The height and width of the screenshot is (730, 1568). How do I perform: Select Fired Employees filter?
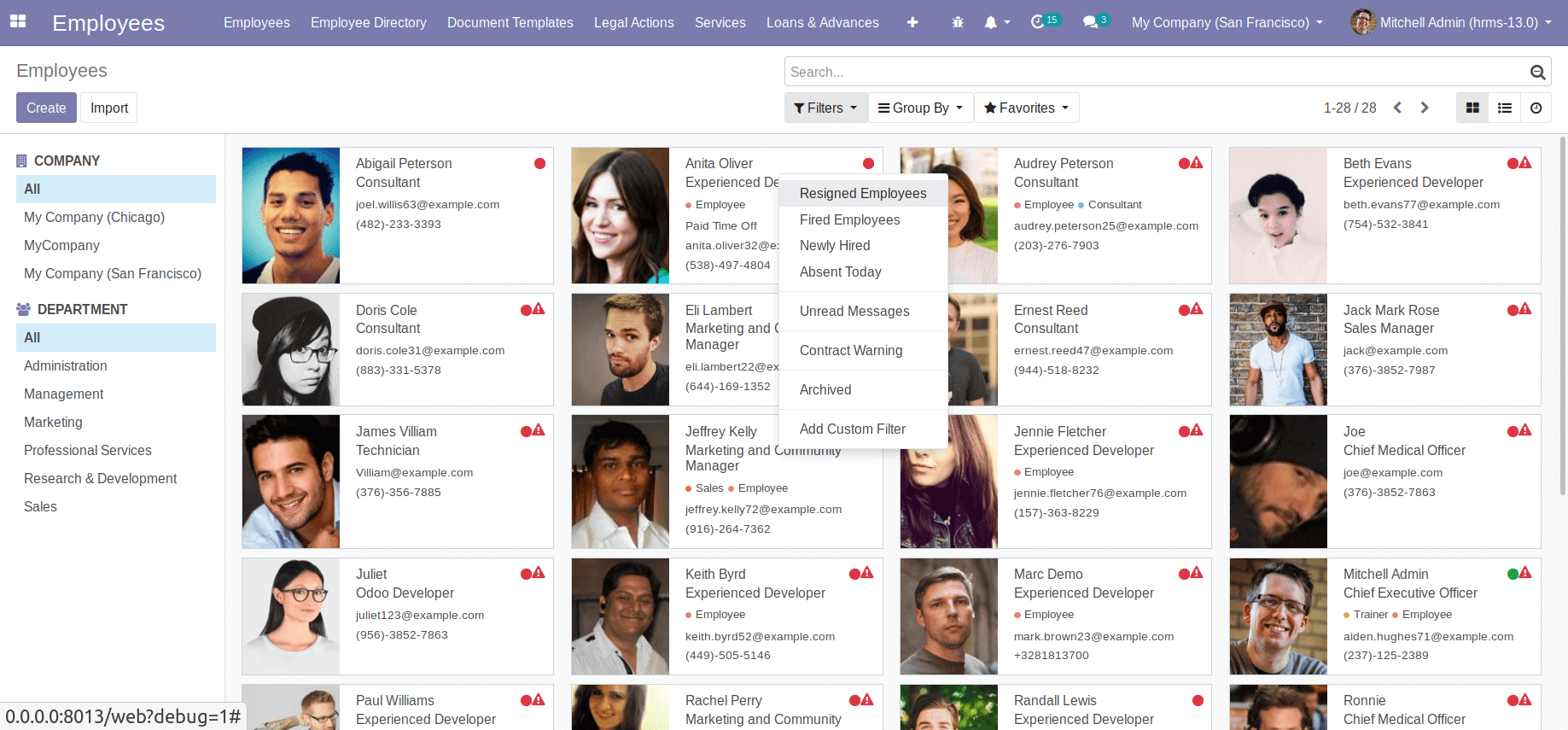863,219
